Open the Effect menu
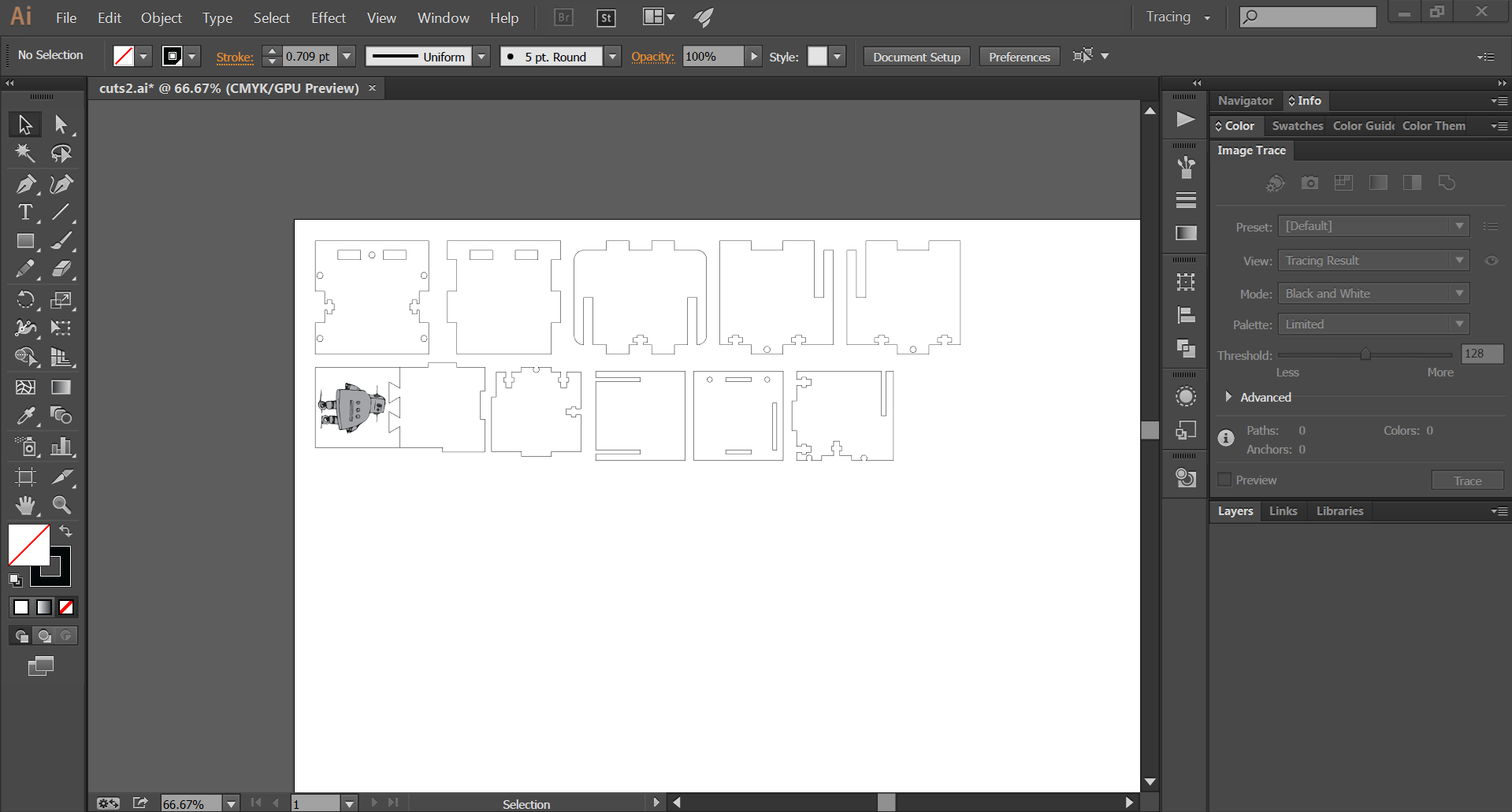 tap(328, 17)
